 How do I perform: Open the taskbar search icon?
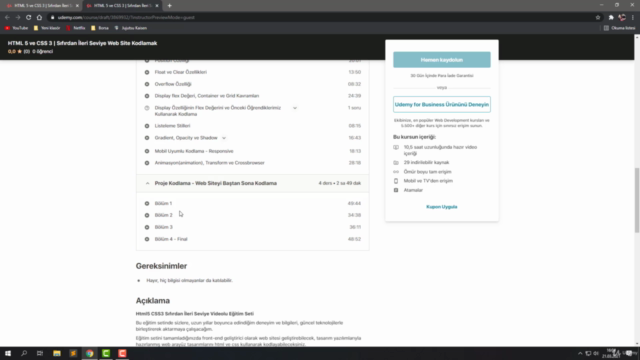click(24, 353)
